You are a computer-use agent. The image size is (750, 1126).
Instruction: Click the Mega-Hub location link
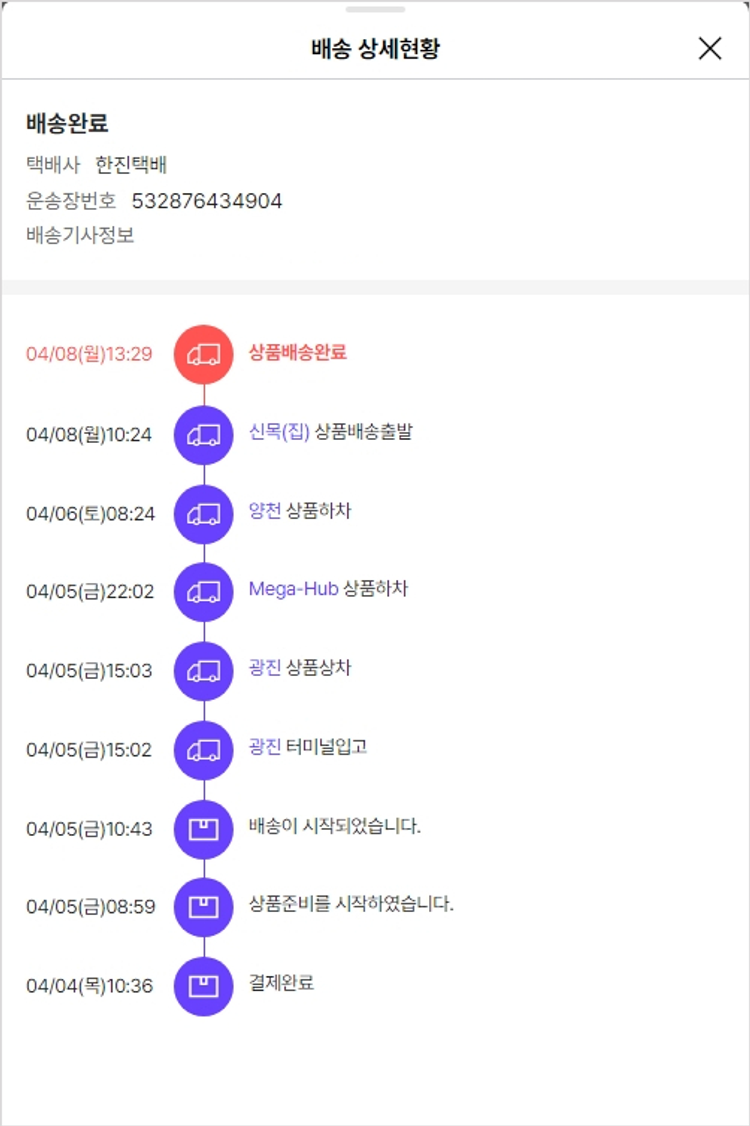click(293, 589)
